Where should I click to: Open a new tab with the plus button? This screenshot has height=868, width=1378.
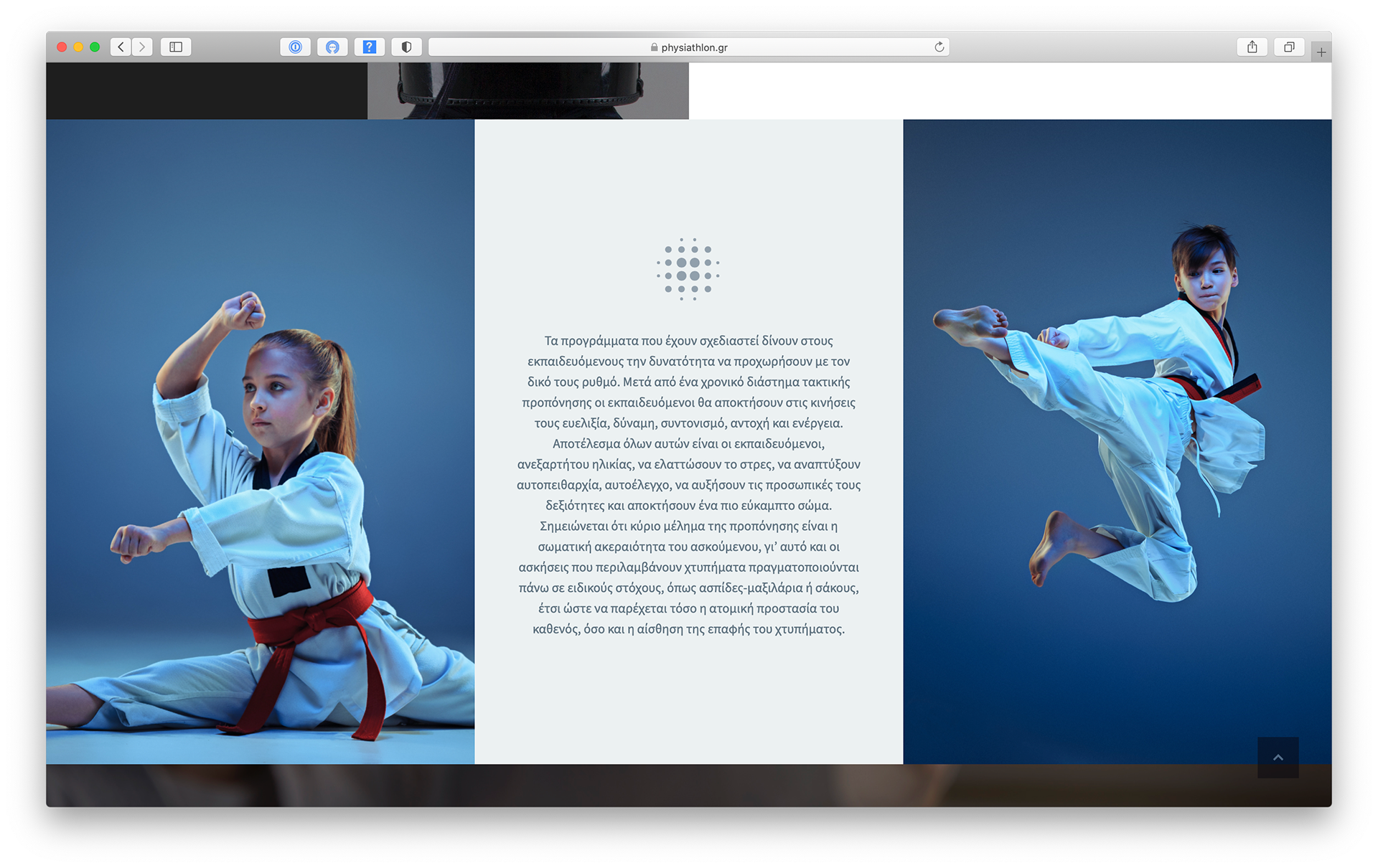pos(1321,52)
